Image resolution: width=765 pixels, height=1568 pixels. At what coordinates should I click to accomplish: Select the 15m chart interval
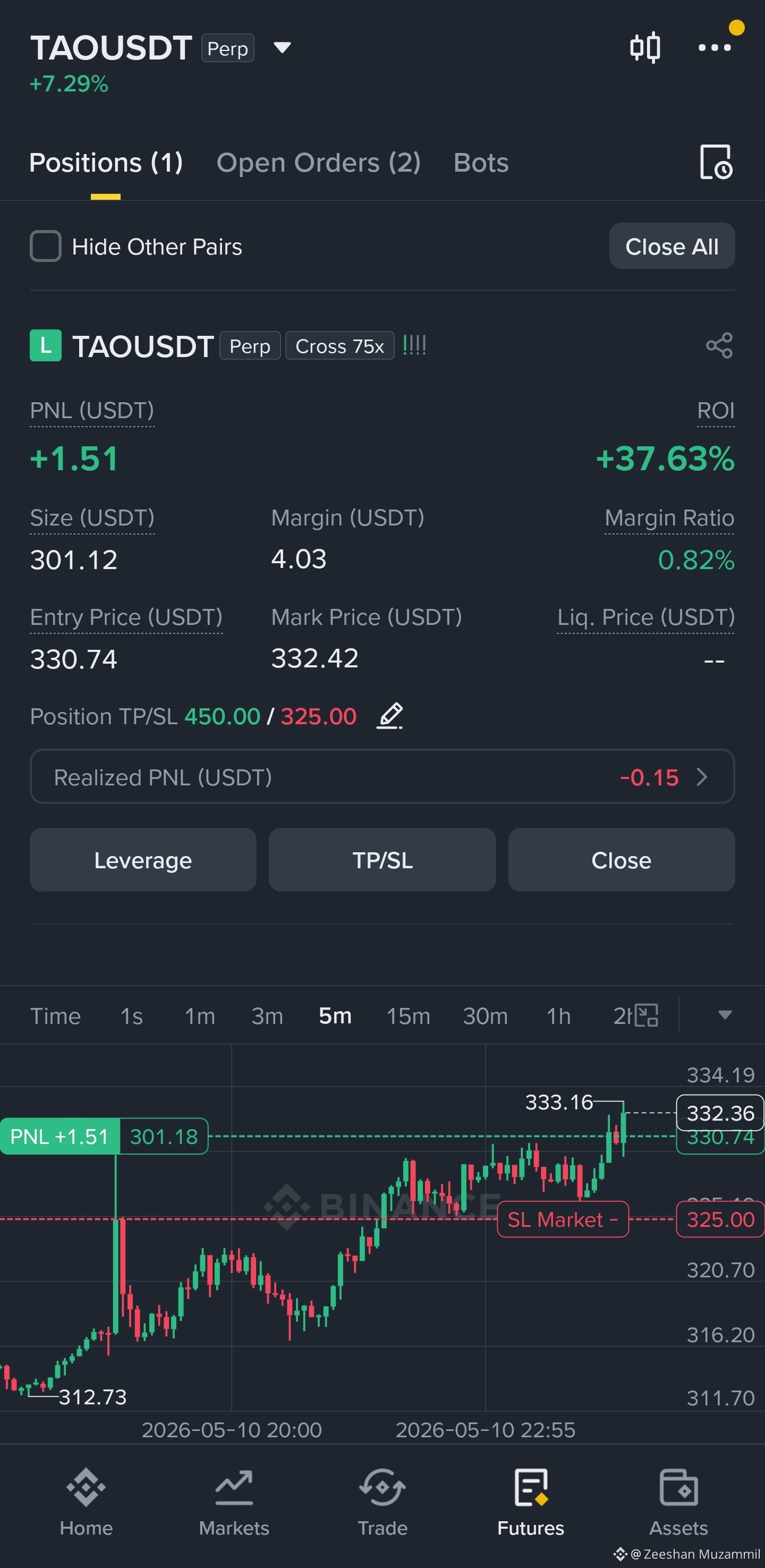point(409,1016)
